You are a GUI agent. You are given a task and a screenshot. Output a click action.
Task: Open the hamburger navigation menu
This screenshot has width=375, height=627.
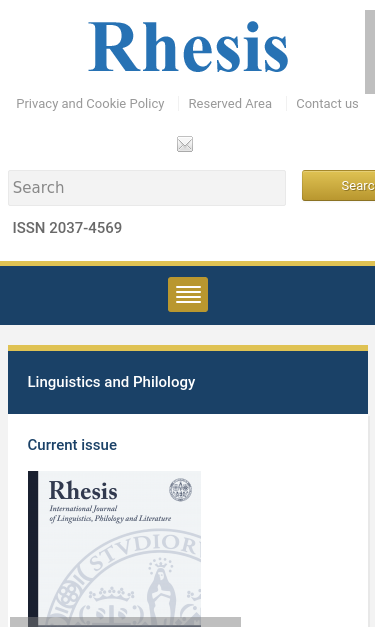(x=188, y=294)
